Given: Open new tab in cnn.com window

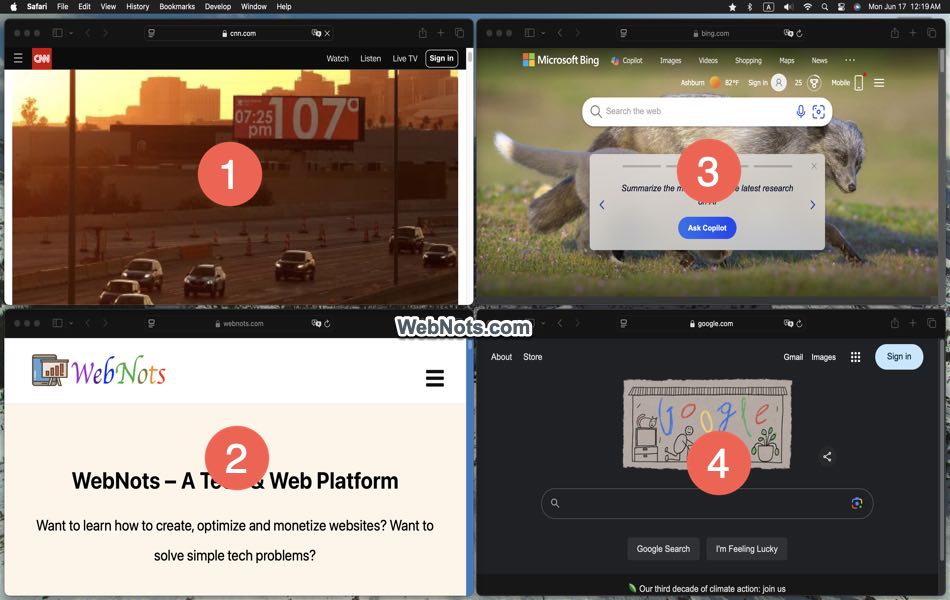Looking at the screenshot, I should [440, 33].
